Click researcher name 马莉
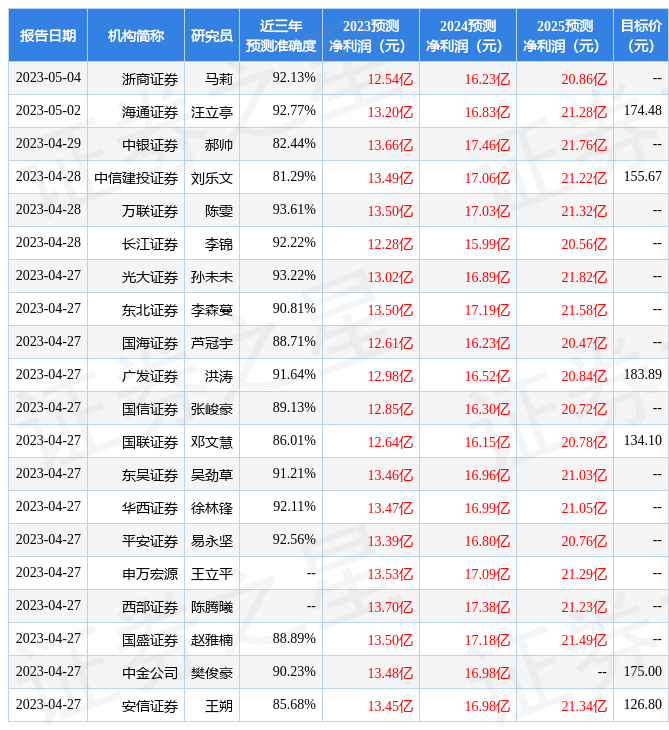669x730 pixels. [x=219, y=79]
